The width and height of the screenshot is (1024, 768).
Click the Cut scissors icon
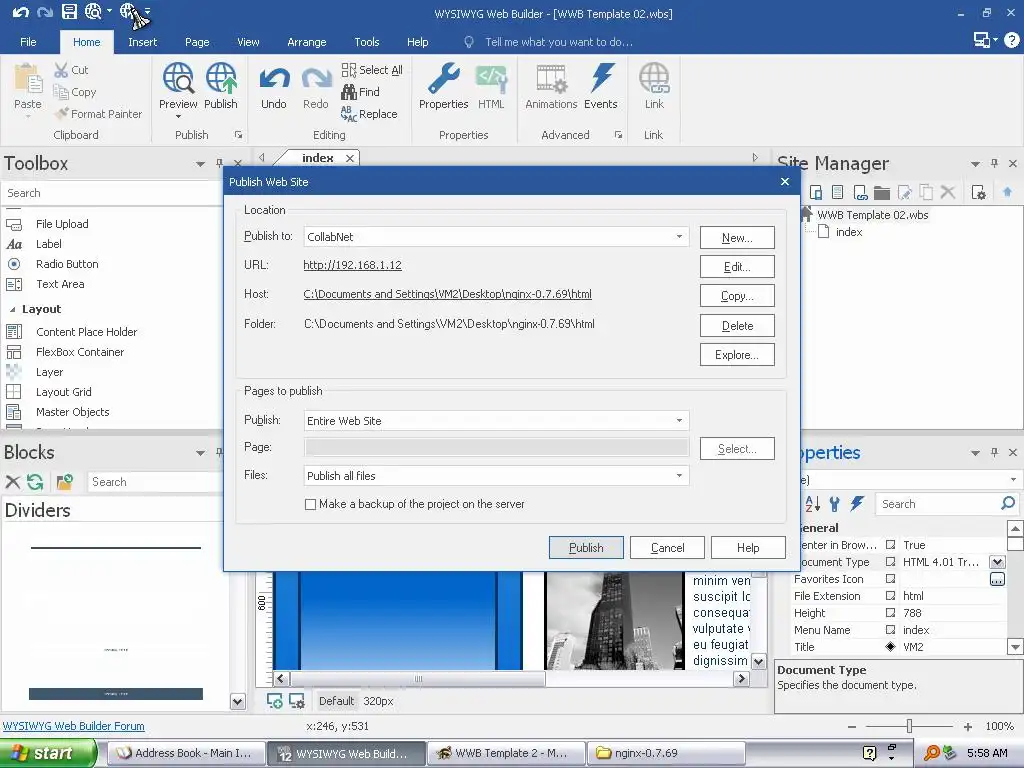[x=61, y=70]
